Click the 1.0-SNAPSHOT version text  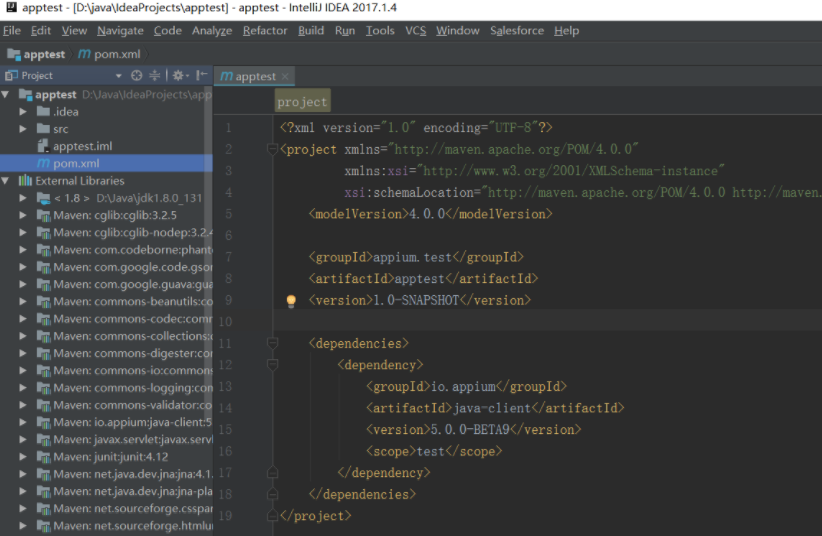tap(416, 301)
